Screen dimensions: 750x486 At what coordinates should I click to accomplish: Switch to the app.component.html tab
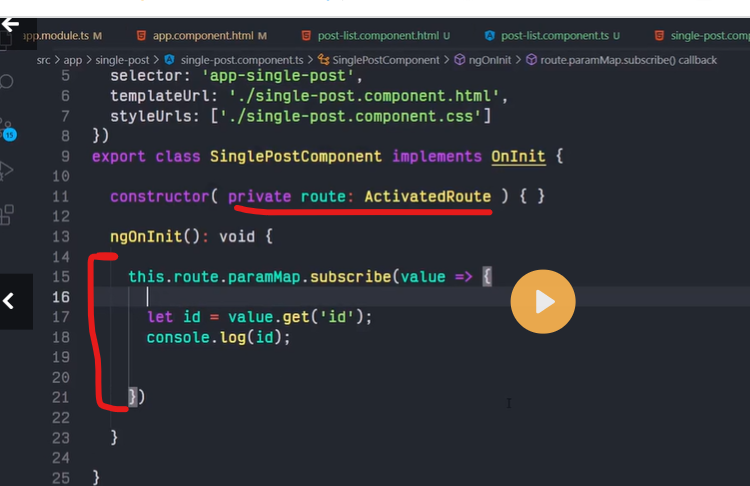203,36
